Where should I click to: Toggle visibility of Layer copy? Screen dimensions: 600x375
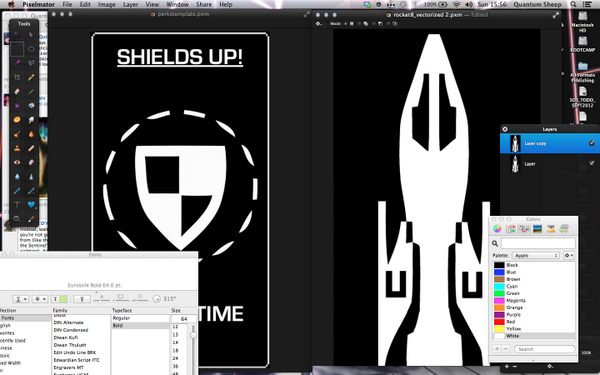[592, 143]
